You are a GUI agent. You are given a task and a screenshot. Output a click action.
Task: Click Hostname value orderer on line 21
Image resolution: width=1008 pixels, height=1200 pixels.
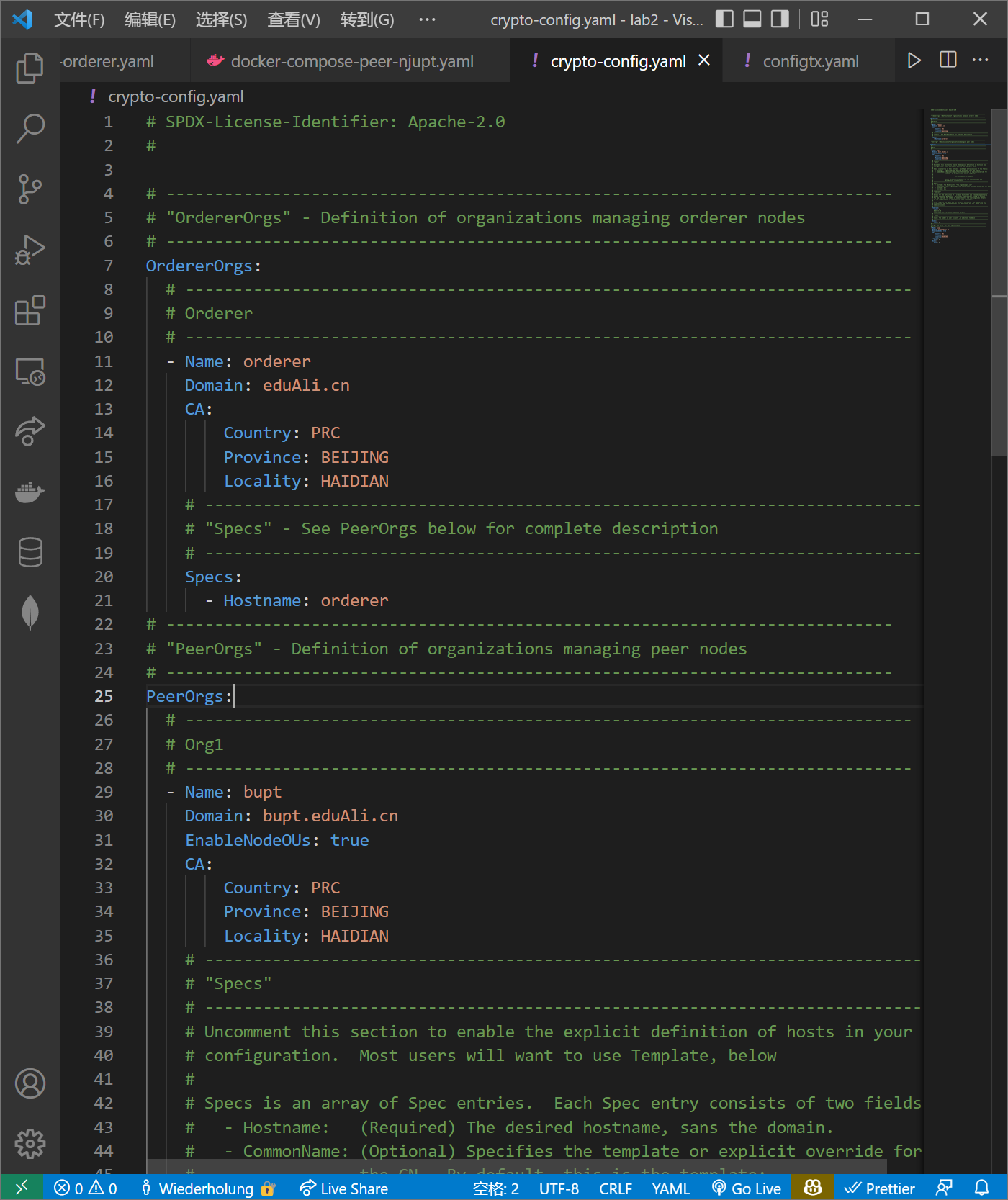point(354,600)
